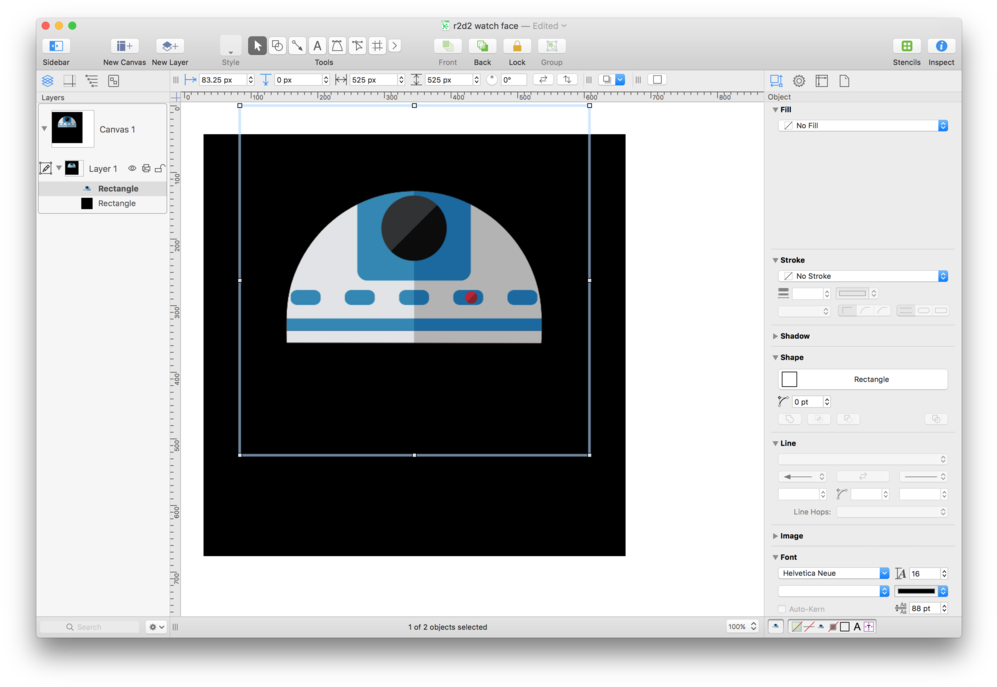The image size is (997, 687).
Task: Switch to Selection sidebar tab
Action: [114, 81]
